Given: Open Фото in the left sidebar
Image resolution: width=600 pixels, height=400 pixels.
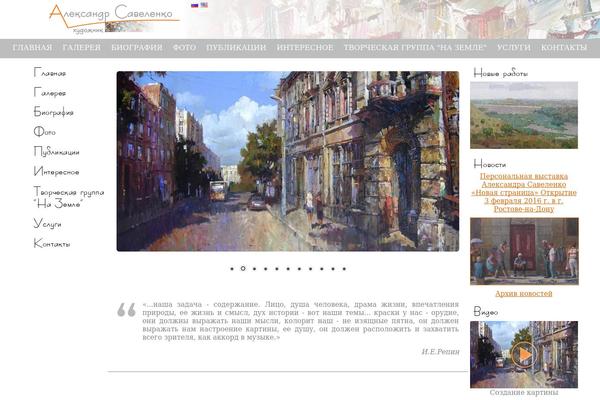Looking at the screenshot, I should 45,132.
